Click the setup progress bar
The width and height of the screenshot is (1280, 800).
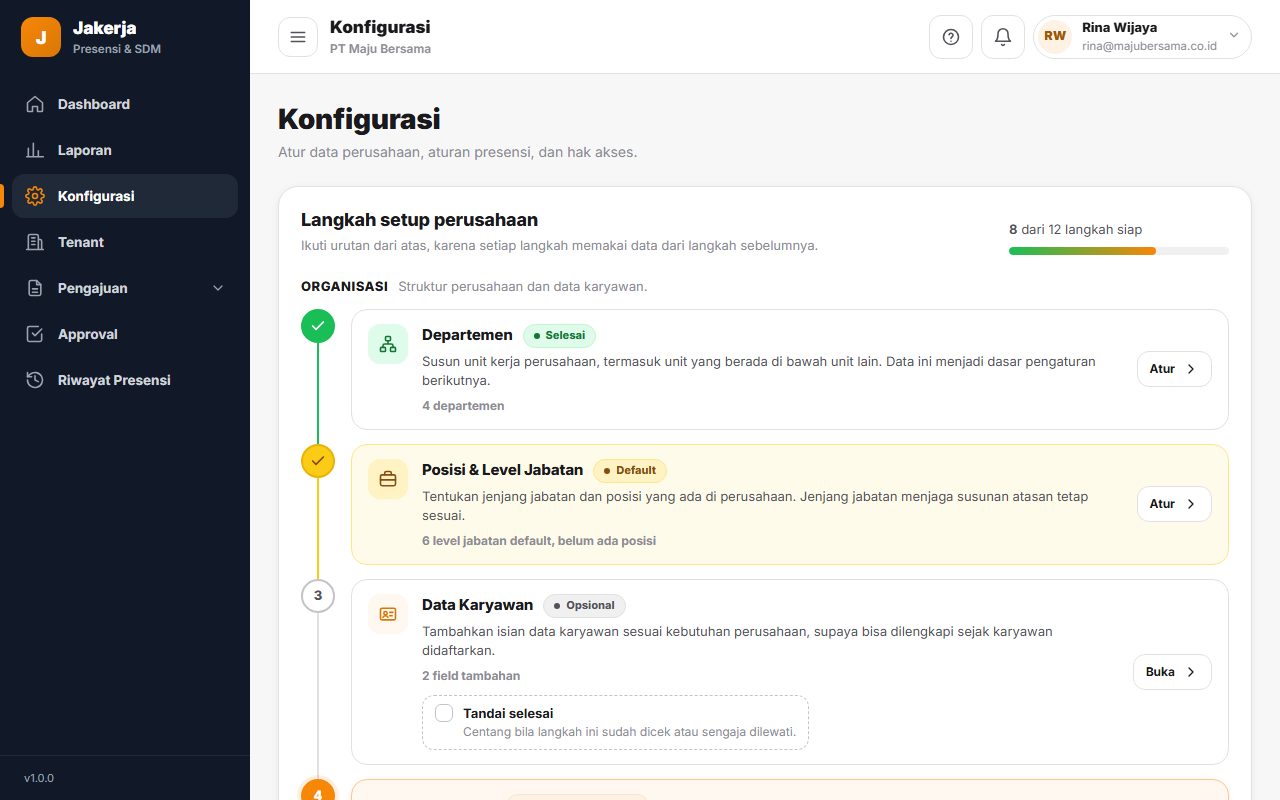pos(1119,251)
